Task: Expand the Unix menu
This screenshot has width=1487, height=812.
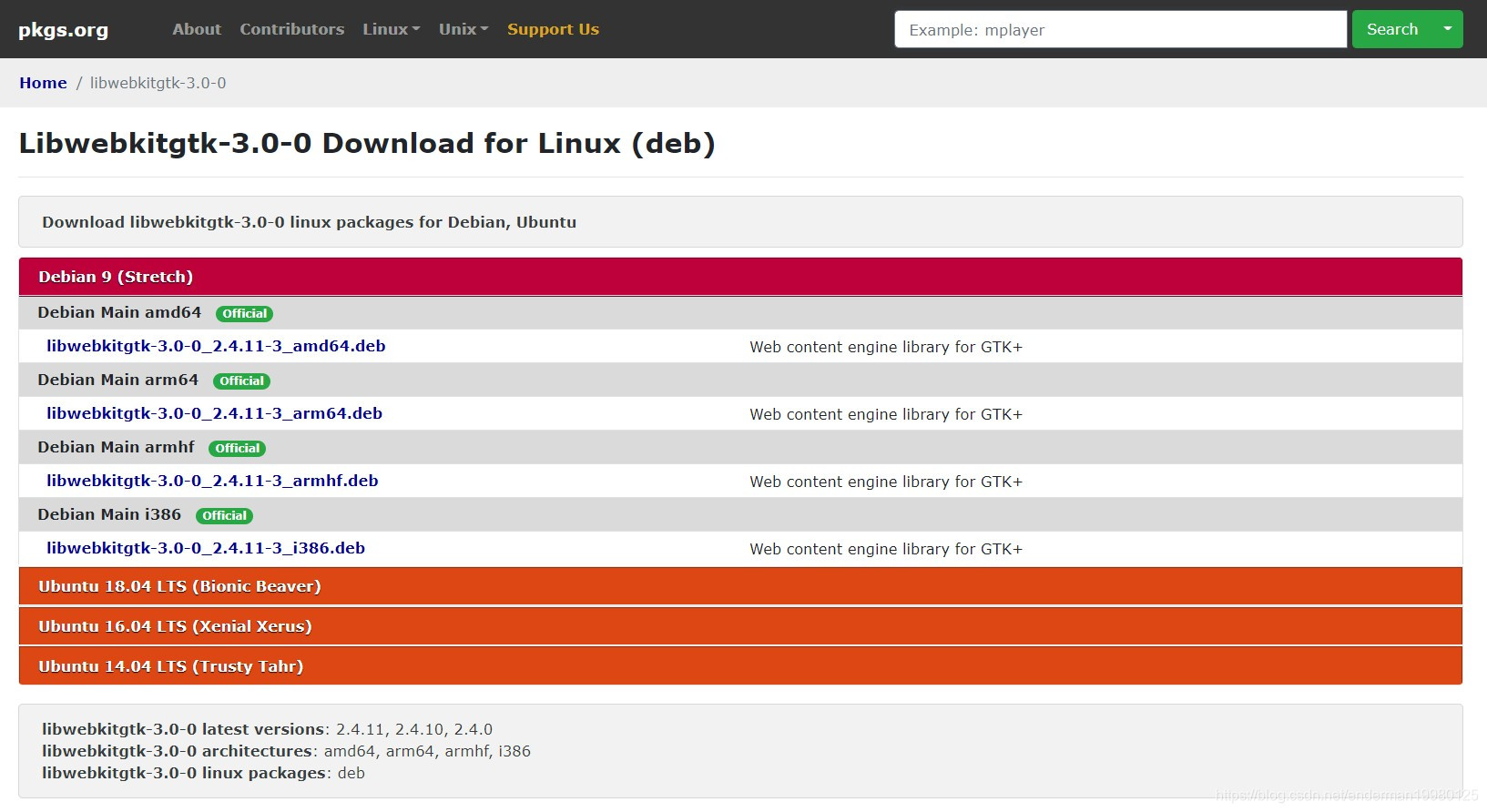Action: (463, 29)
